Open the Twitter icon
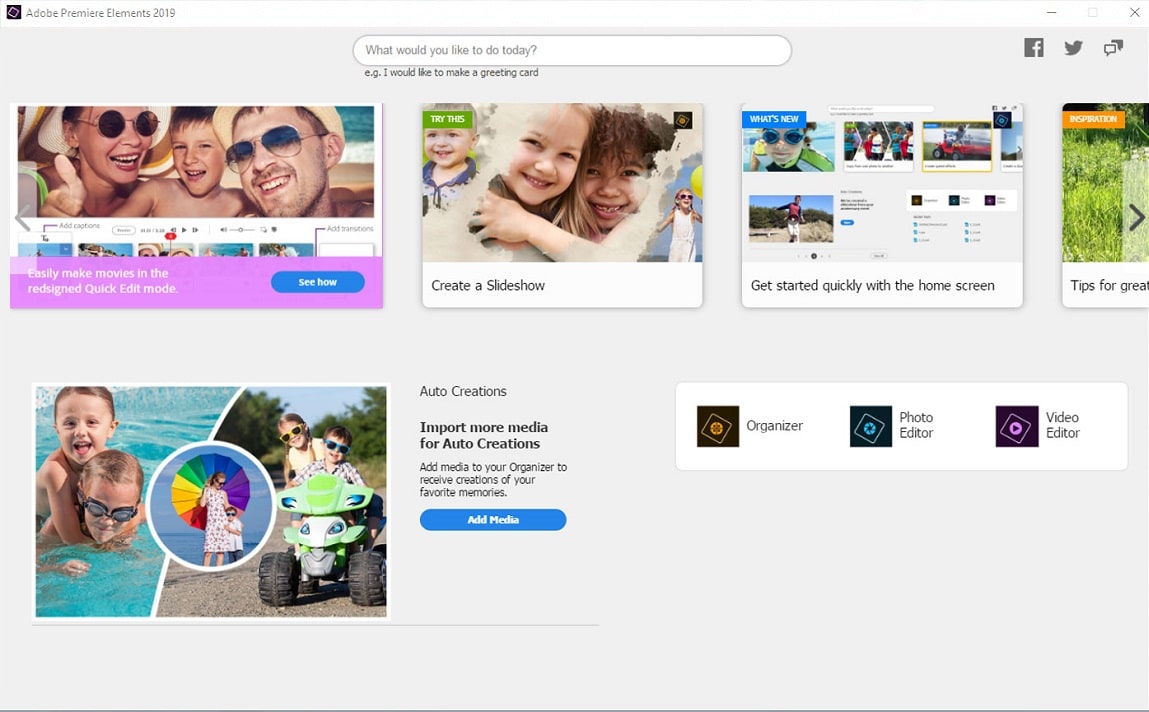1149x712 pixels. 1072,47
